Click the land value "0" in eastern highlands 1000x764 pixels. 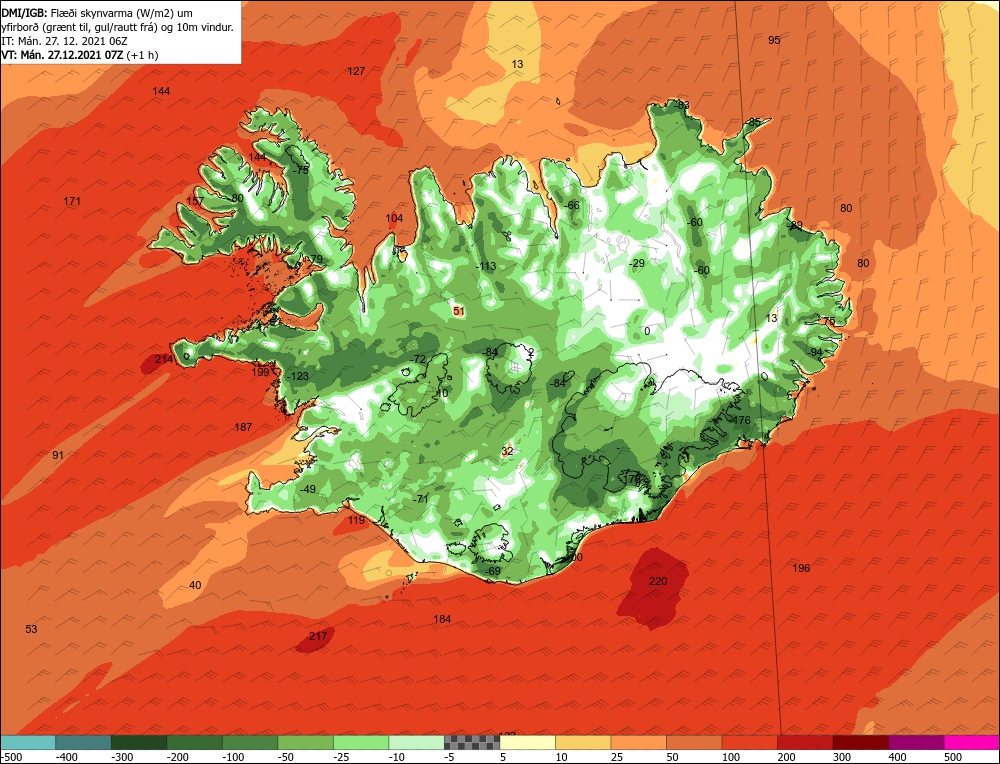(647, 331)
